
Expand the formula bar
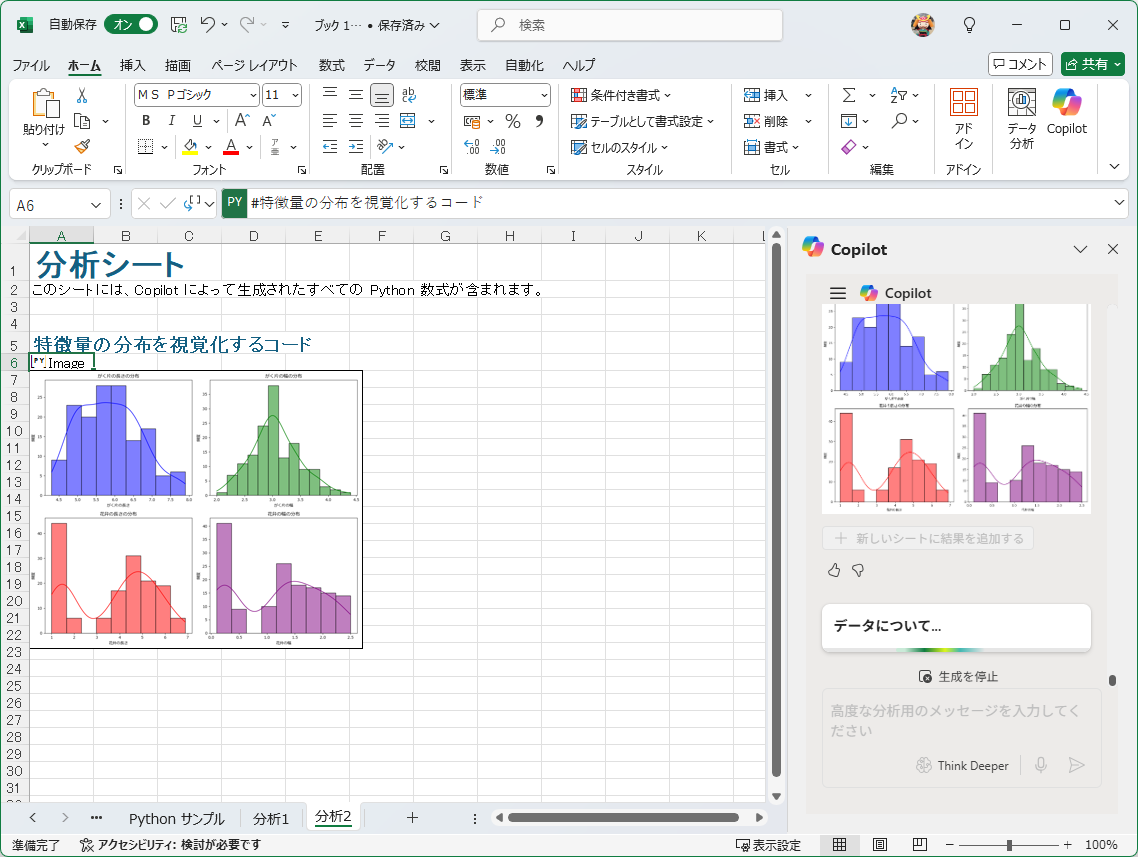(1118, 202)
